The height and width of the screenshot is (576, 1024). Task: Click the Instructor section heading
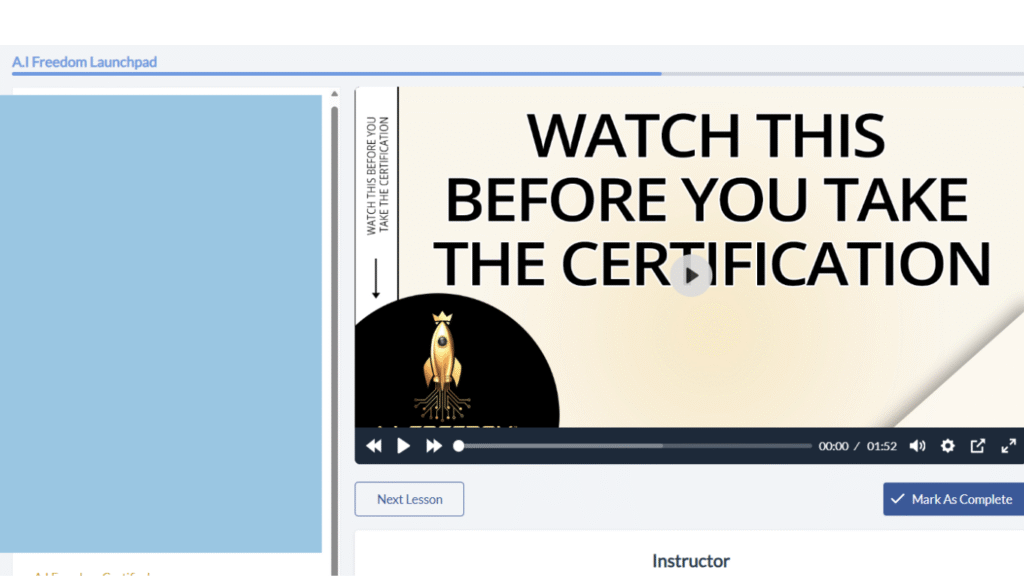(x=691, y=561)
